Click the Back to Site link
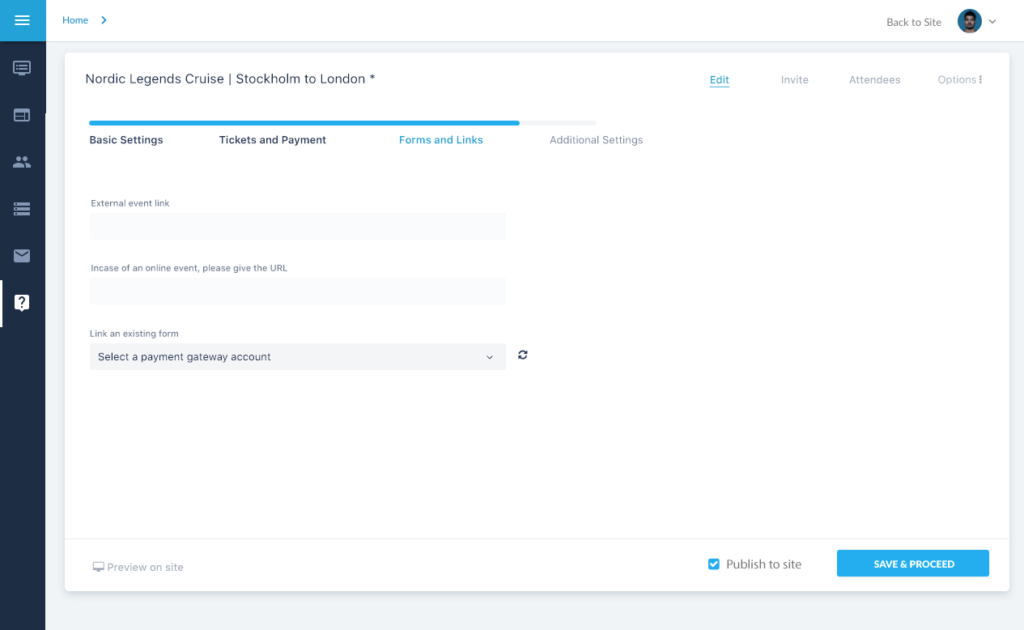 coord(913,22)
